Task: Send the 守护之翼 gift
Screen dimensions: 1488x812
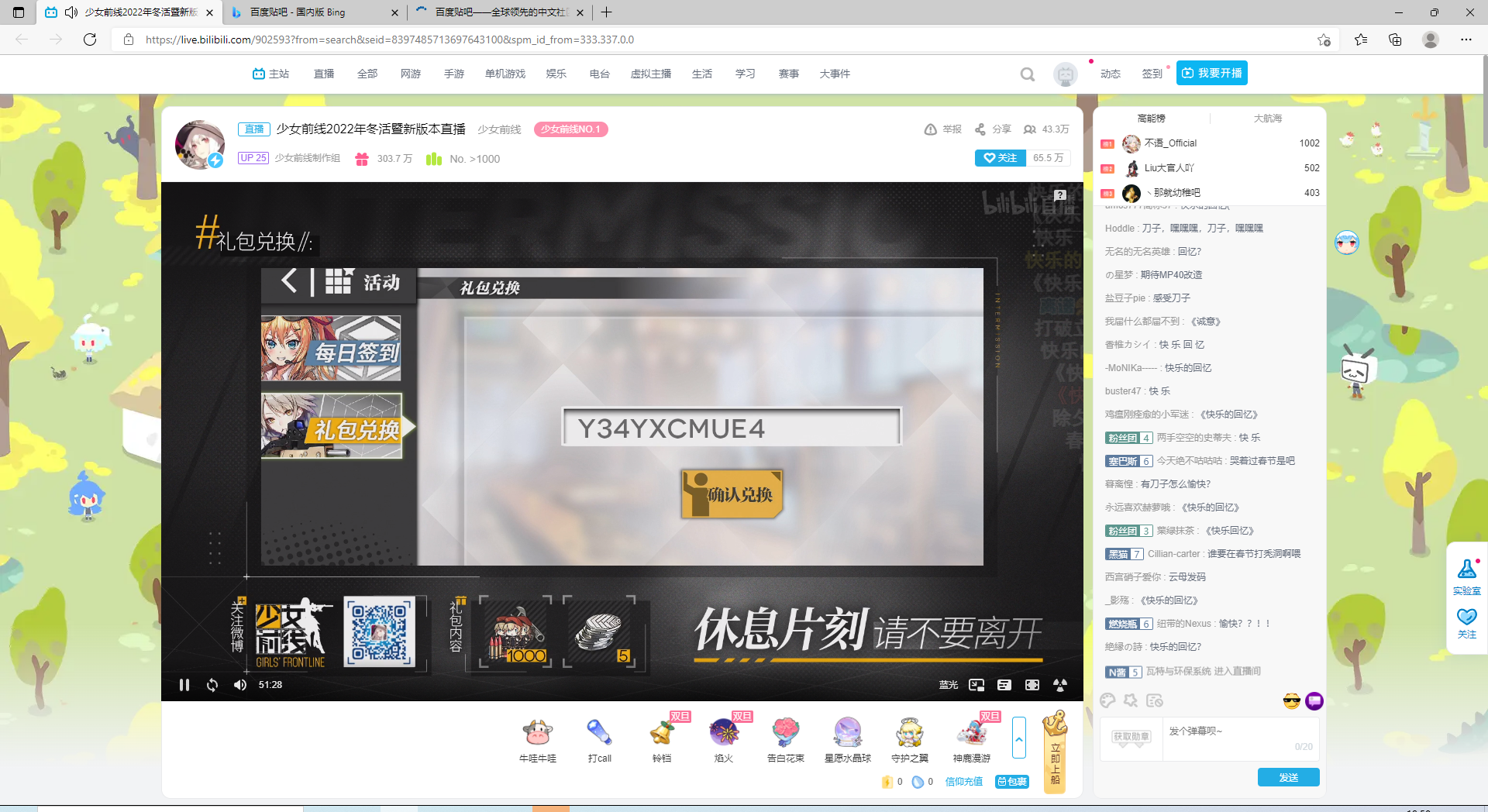Action: tap(910, 740)
